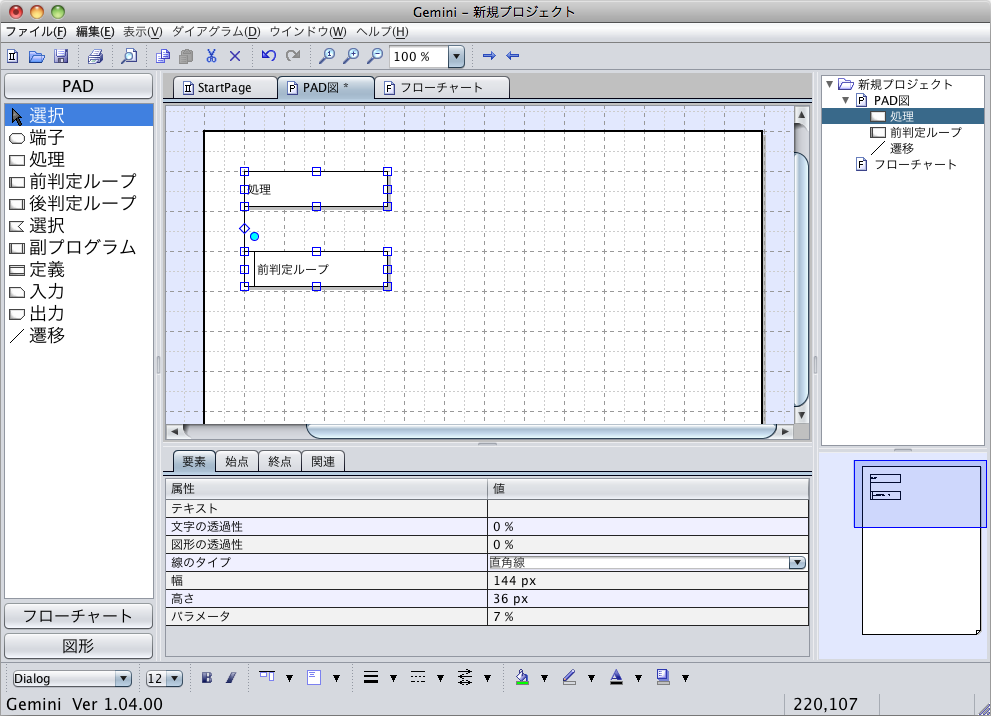The image size is (991, 716).
Task: Open the dashed line style options arrow
Action: pos(441,679)
